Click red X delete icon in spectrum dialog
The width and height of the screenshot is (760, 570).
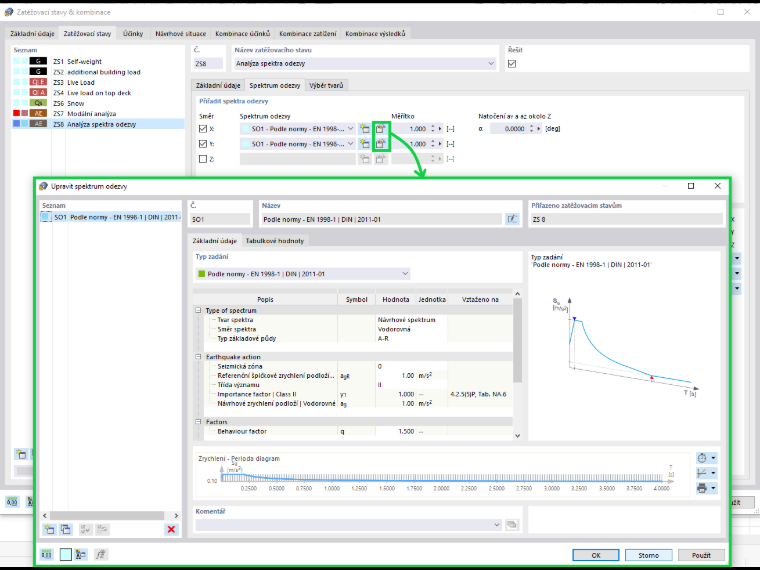pos(171,529)
